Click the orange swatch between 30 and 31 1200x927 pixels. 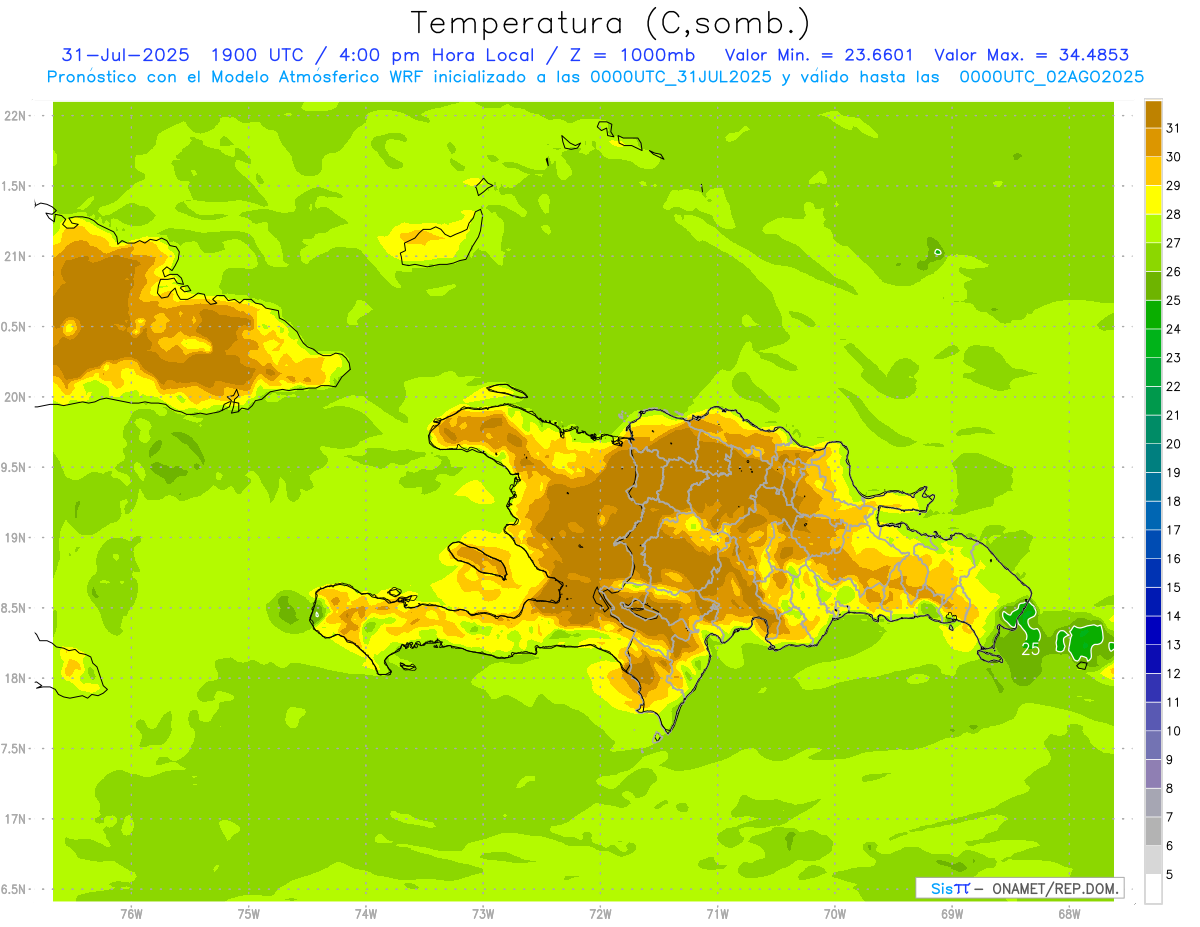pos(1153,143)
